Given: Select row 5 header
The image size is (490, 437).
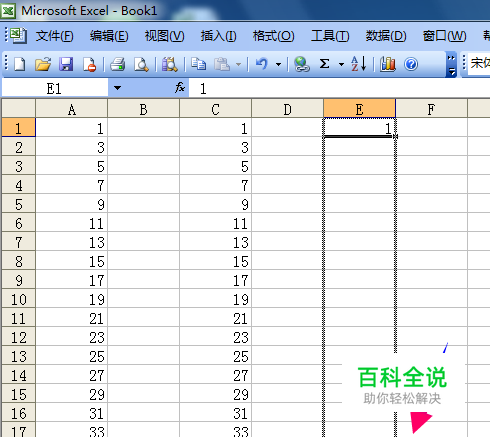Looking at the screenshot, I should click(x=18, y=204).
